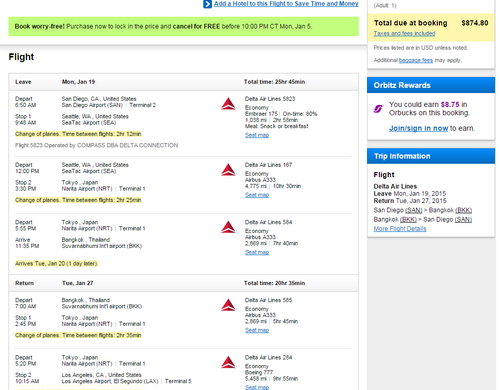The width and height of the screenshot is (500, 390).
Task: View Seat map for Delta 585
Action: point(257,330)
